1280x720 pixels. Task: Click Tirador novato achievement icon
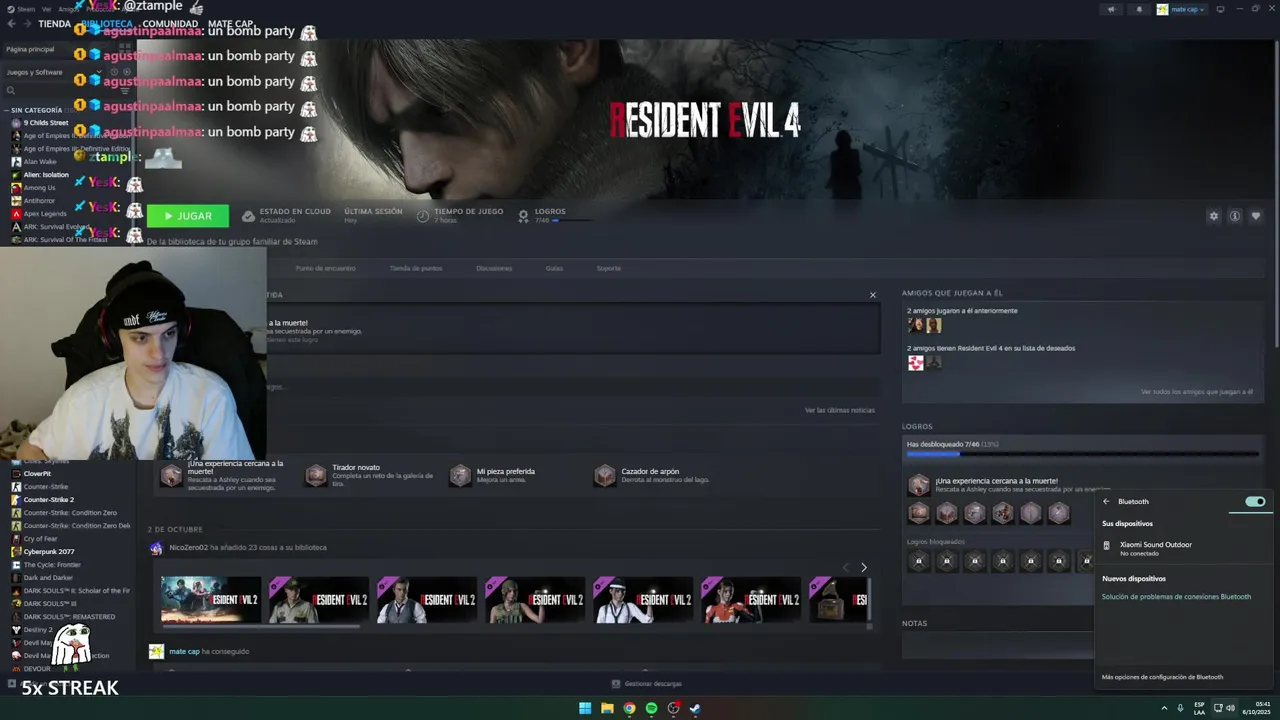click(316, 475)
